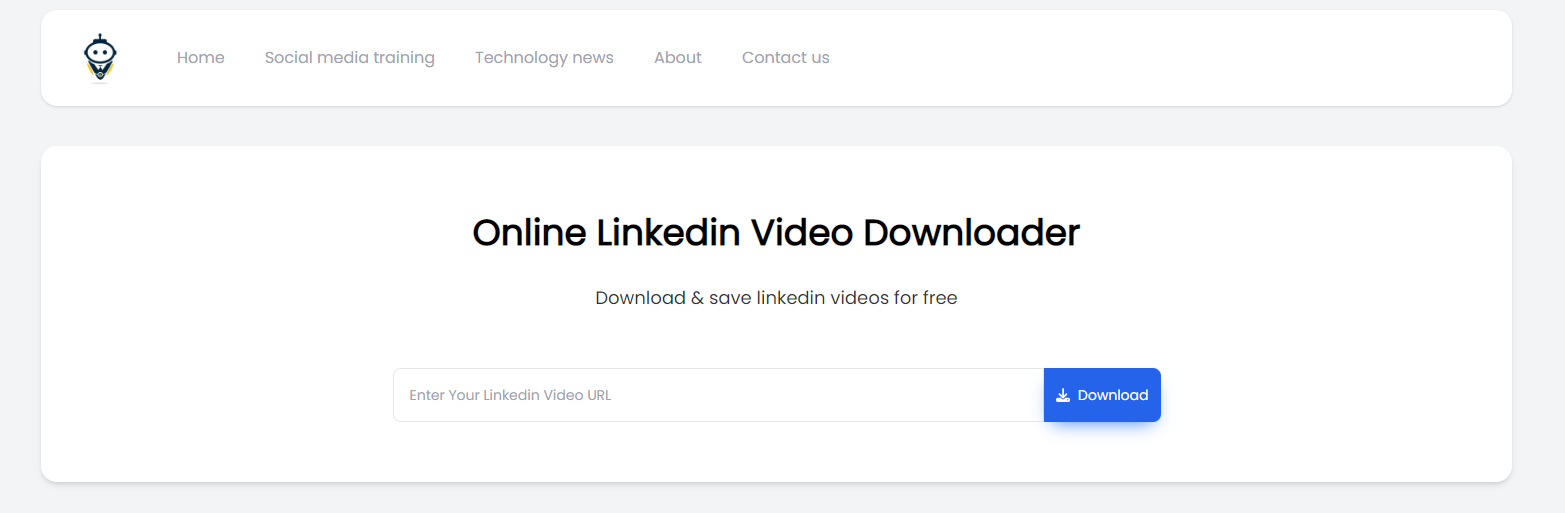Open the Home menu link
The image size is (1565, 513).
coord(201,58)
